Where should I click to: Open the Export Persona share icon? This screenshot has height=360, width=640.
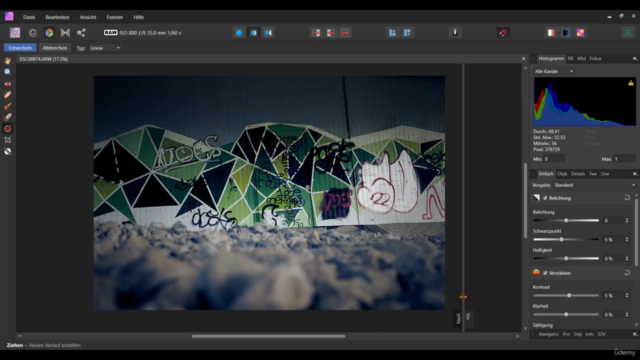[x=81, y=33]
